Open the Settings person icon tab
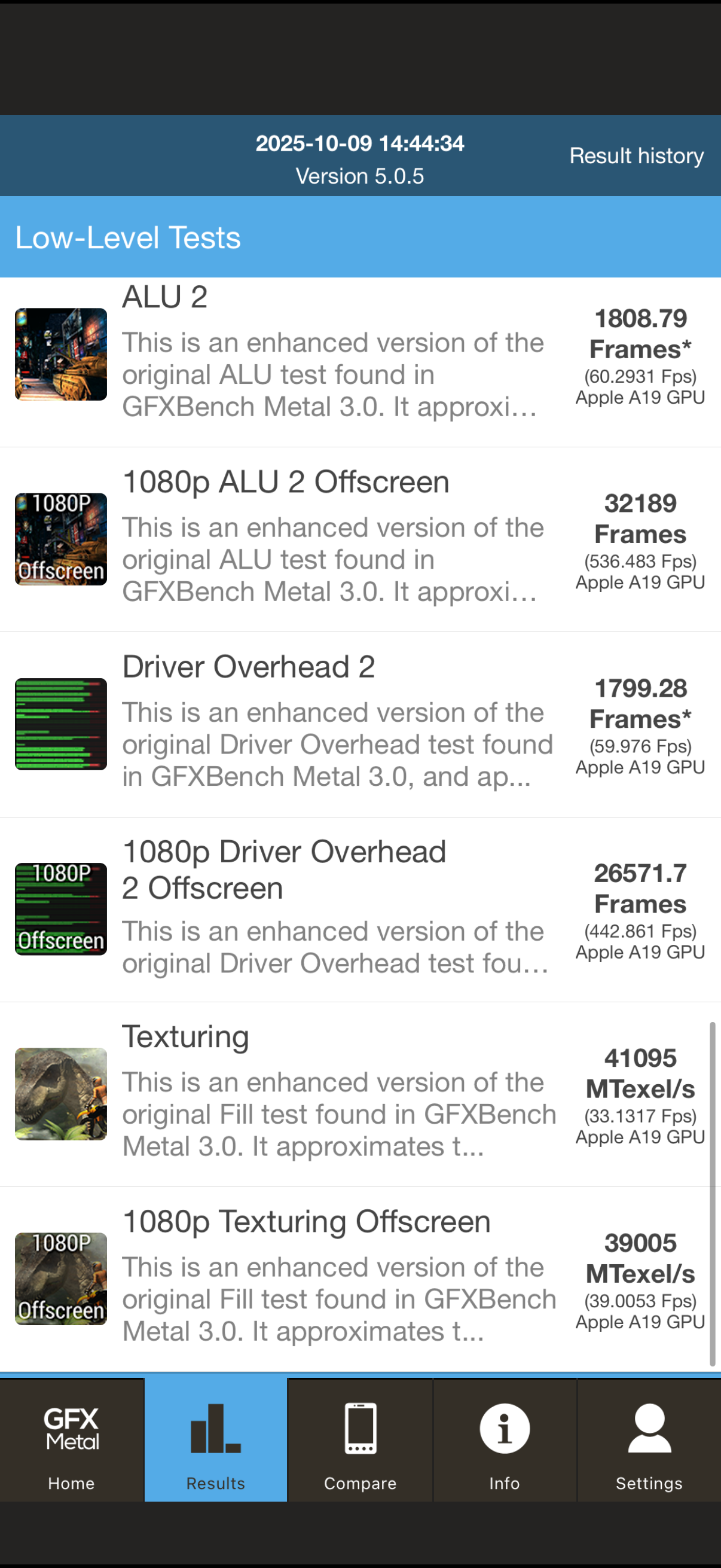721x1568 pixels. (649, 1439)
